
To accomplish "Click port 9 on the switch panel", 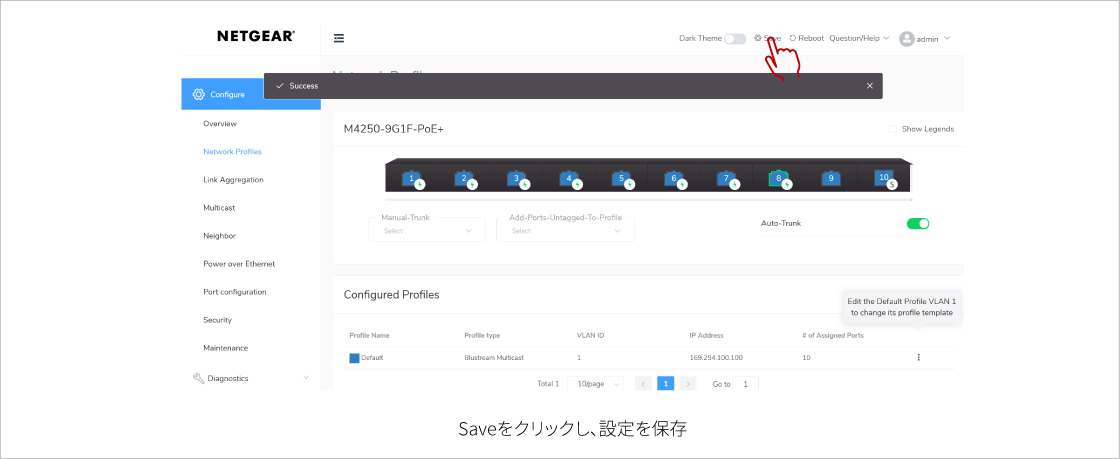I will click(829, 178).
